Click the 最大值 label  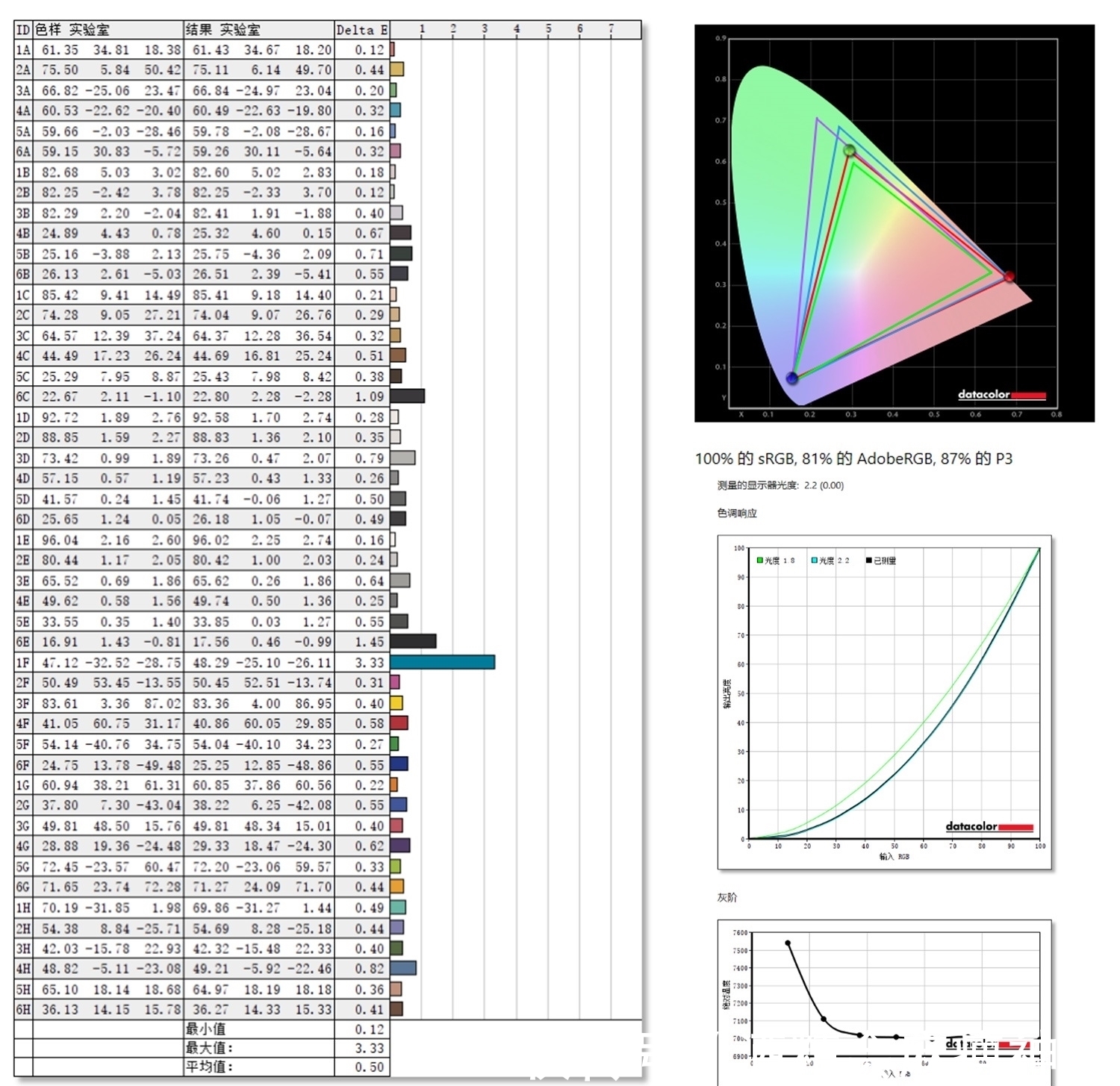[209, 1048]
